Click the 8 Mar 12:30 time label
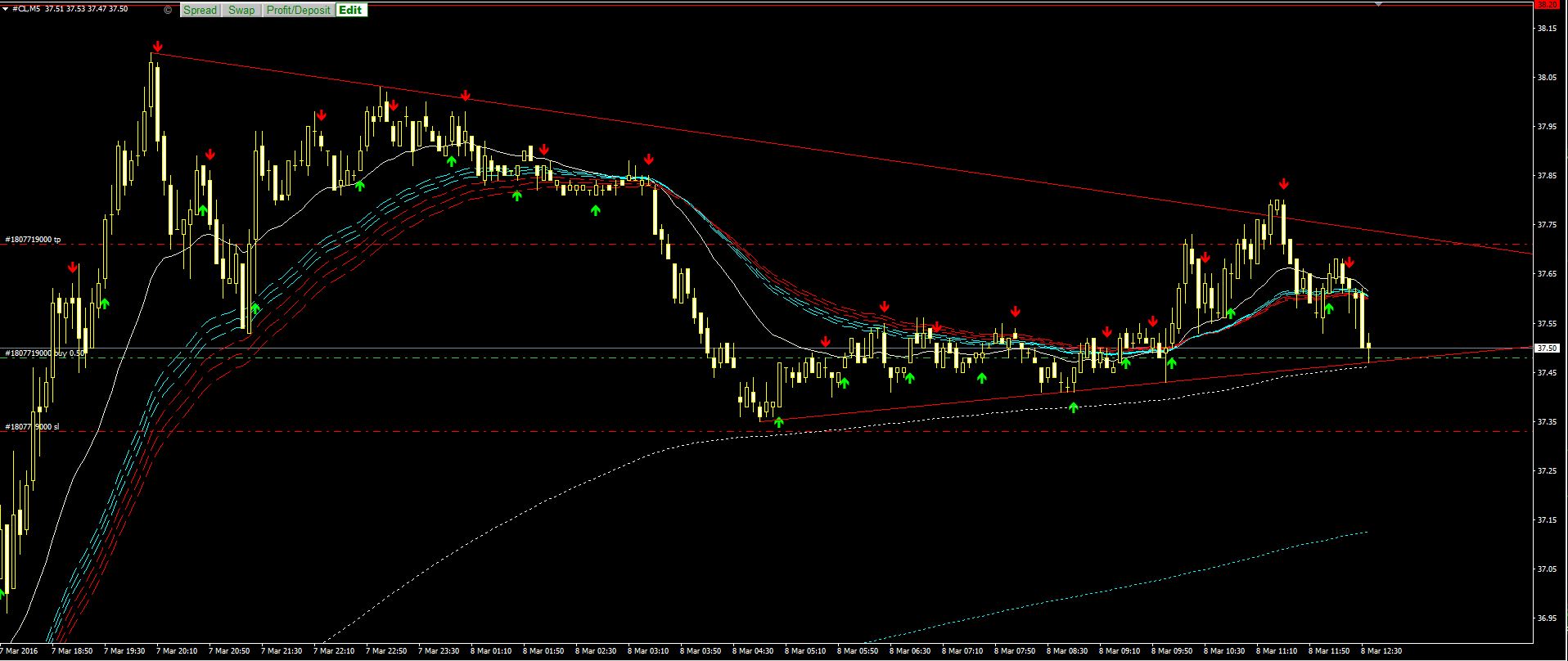Viewport: 1568px width, 661px height. [1381, 651]
